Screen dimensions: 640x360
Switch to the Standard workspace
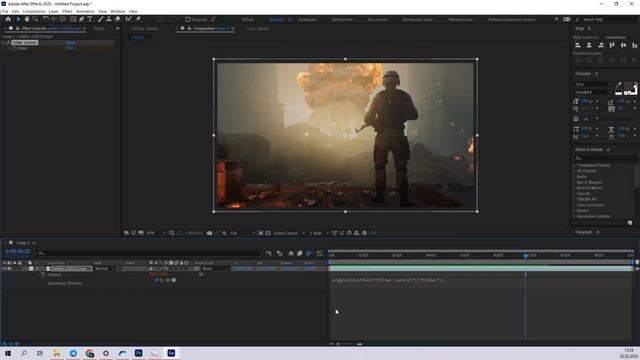point(276,19)
